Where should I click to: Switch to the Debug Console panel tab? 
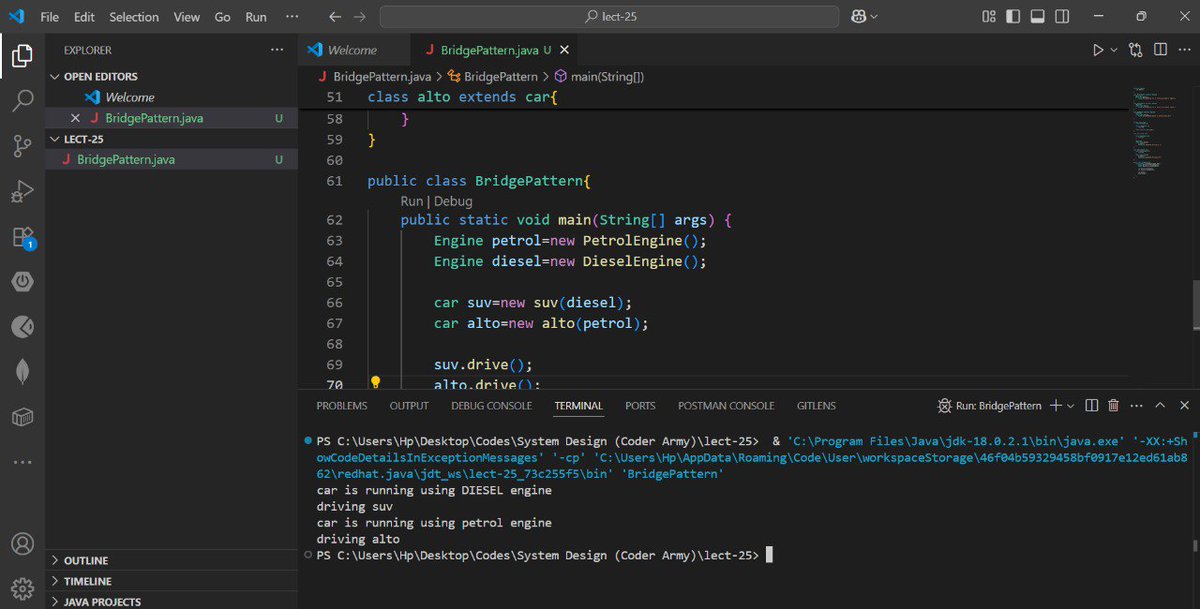491,406
